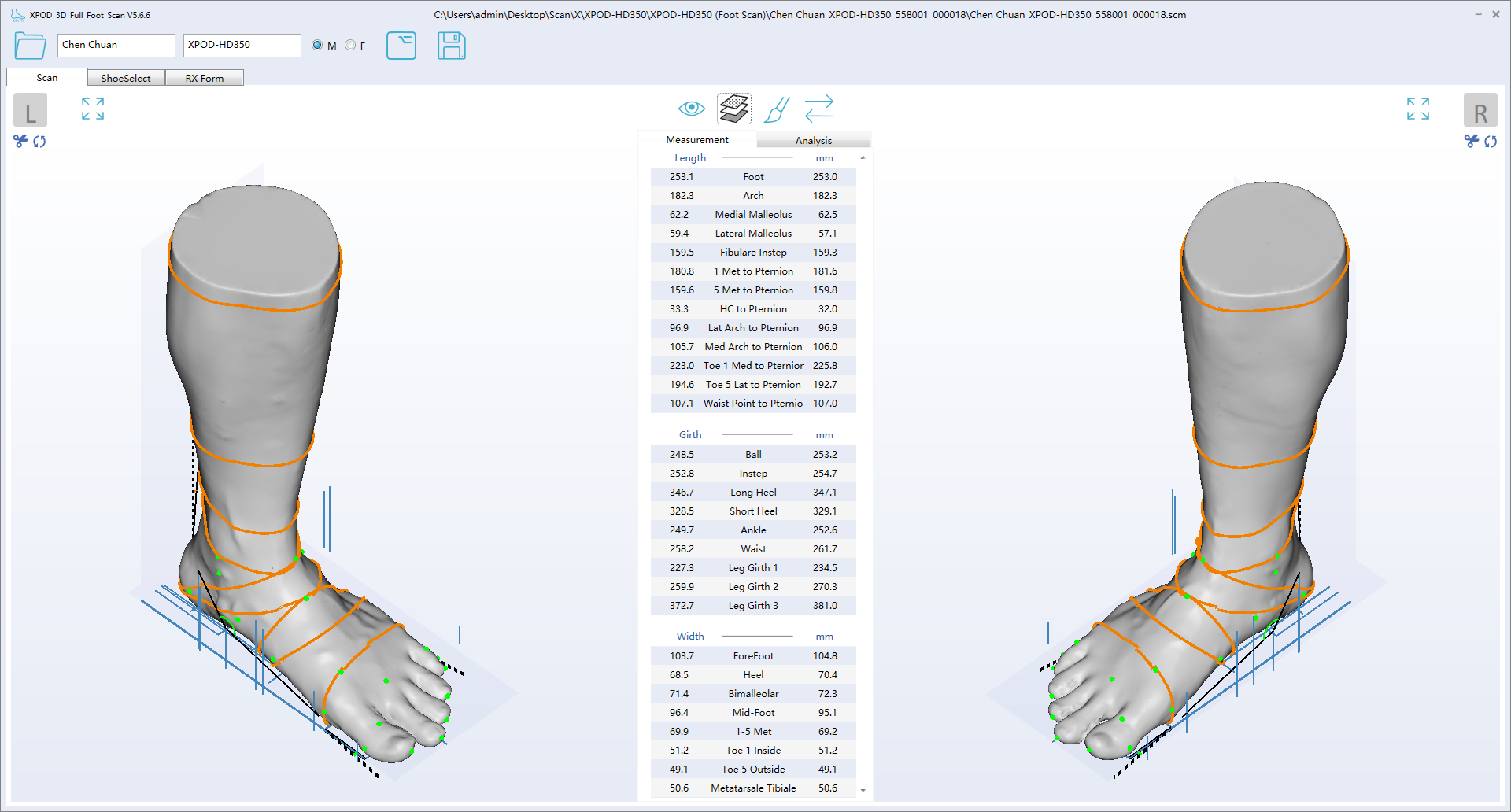Viewport: 1511px width, 812px height.
Task: Click the open folder icon
Action: click(30, 46)
